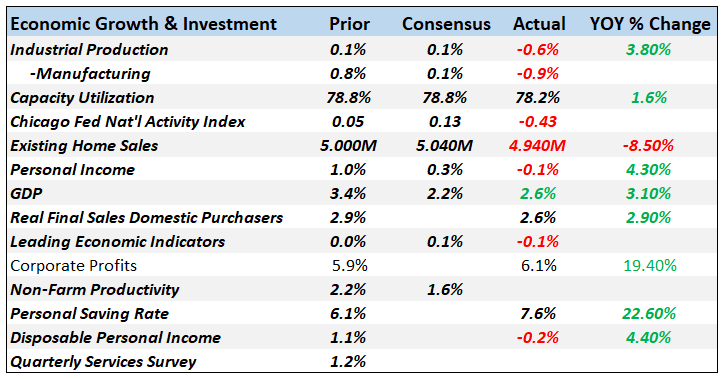The width and height of the screenshot is (722, 379).
Task: Click the Prior column header
Action: (x=349, y=24)
